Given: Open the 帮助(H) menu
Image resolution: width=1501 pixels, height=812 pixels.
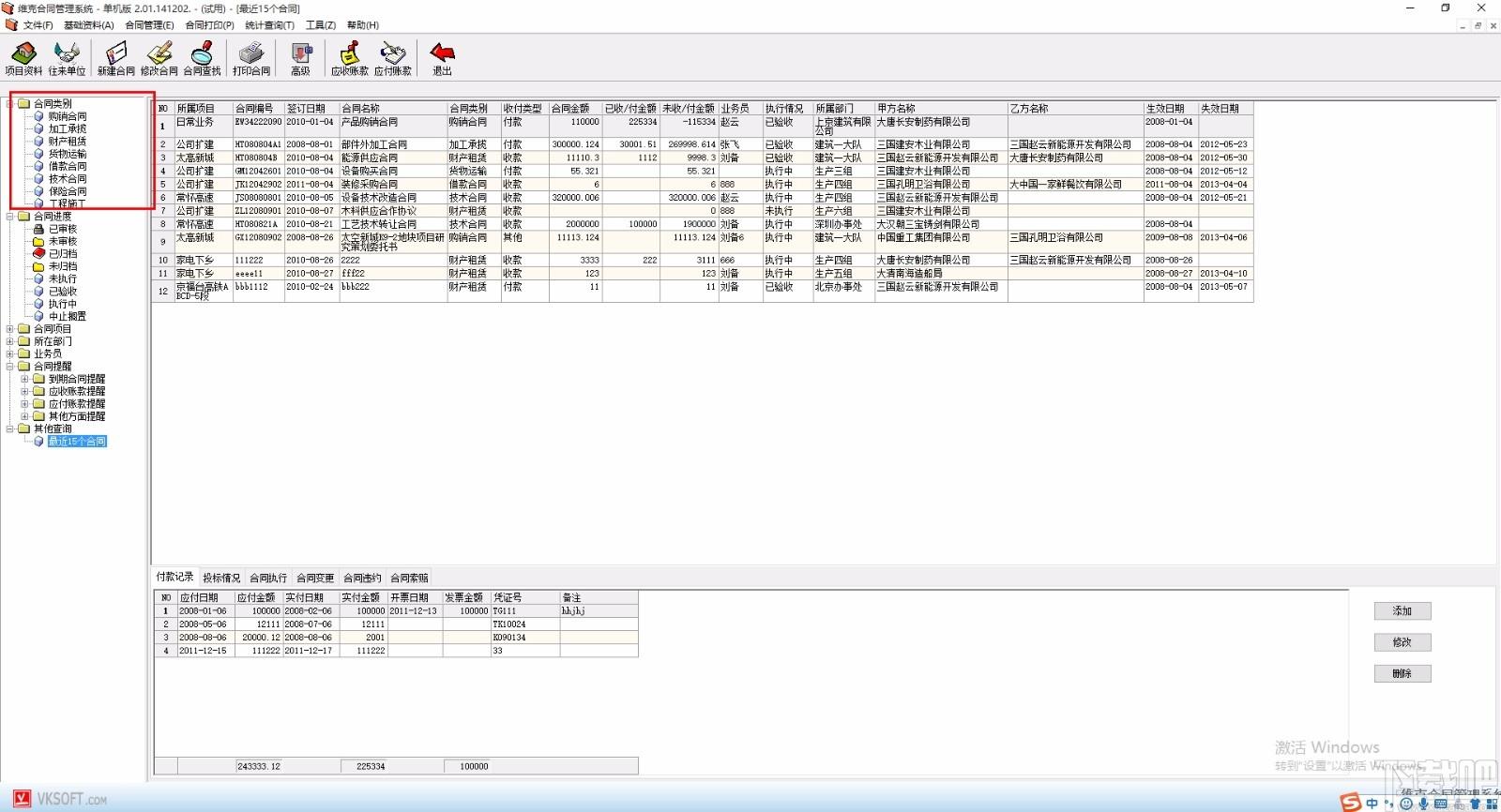Looking at the screenshot, I should pos(363,25).
